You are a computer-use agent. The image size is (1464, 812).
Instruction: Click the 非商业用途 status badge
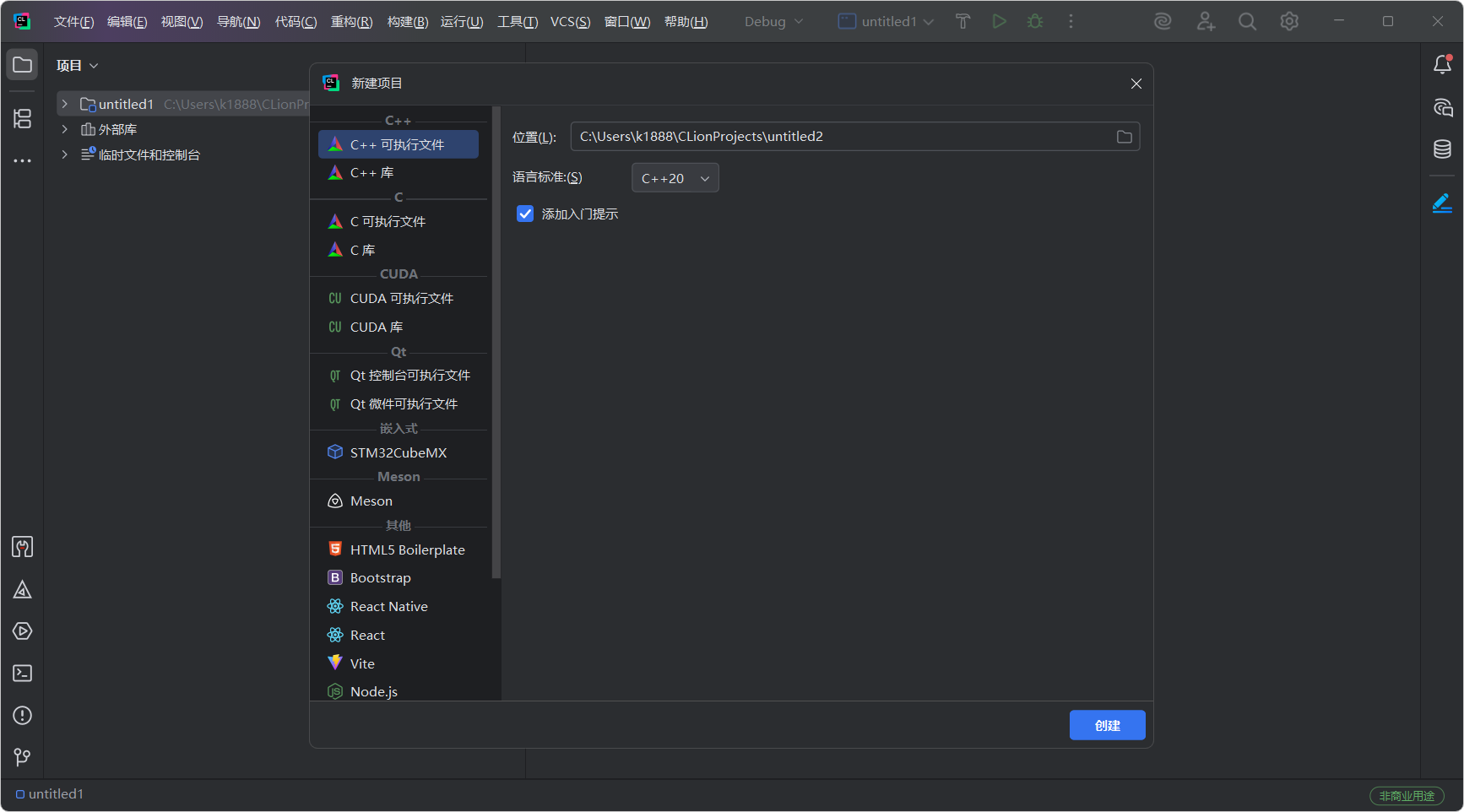[x=1407, y=796]
